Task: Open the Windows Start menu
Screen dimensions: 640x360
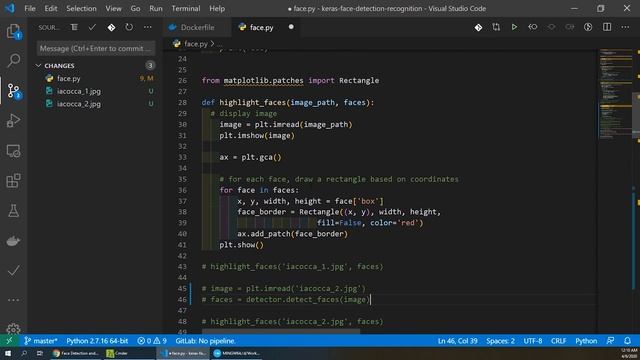Action: coord(8,353)
